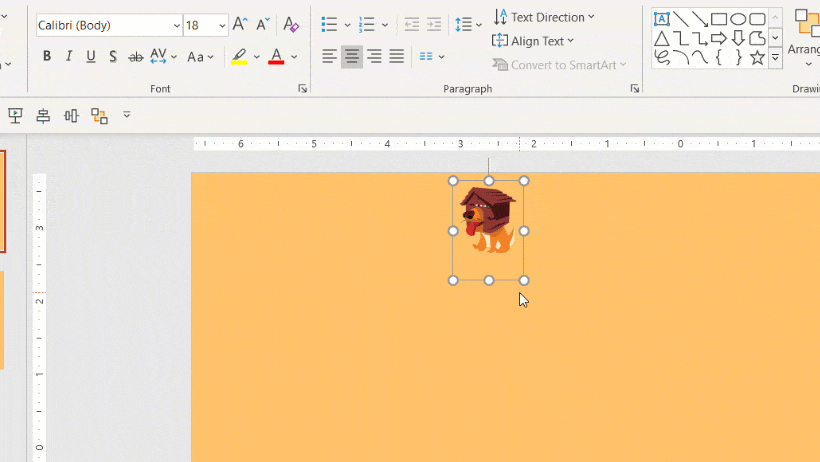Expand bullet list style options
820x462 pixels.
click(347, 25)
